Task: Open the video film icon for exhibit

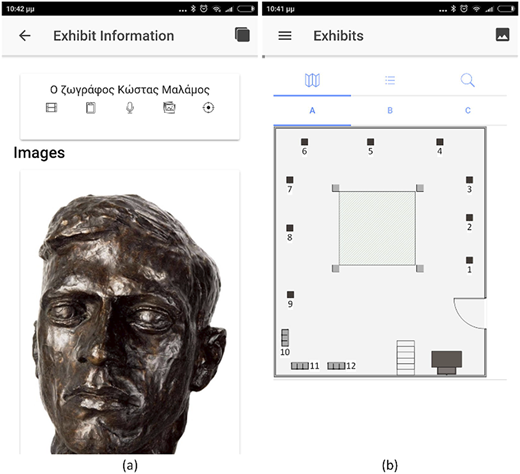Action: pos(51,108)
